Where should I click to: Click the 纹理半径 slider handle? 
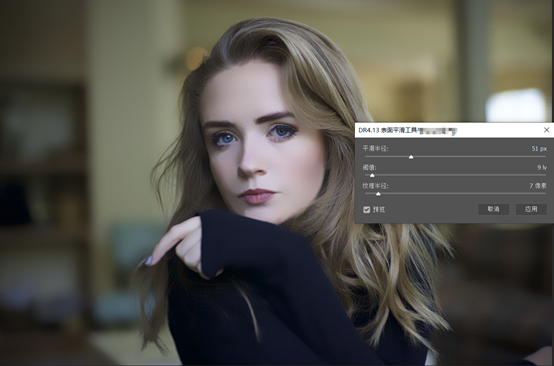point(378,194)
